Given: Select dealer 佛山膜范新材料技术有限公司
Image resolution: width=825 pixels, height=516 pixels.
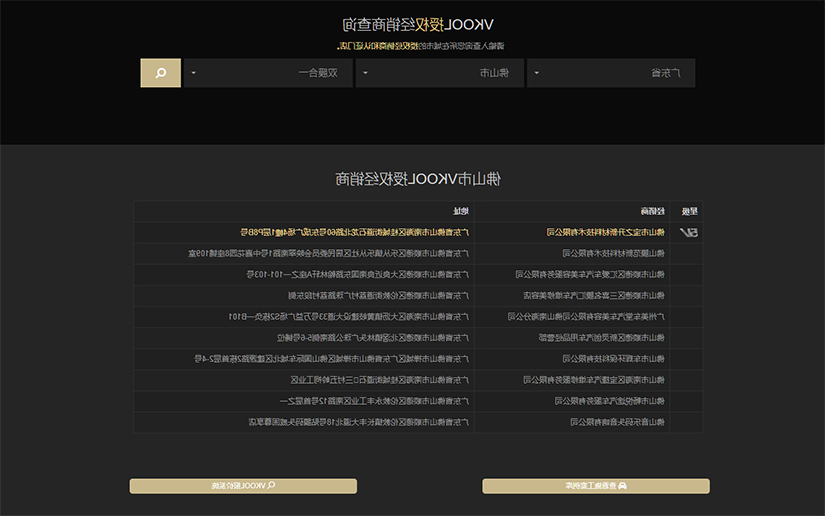Looking at the screenshot, I should tap(613, 254).
